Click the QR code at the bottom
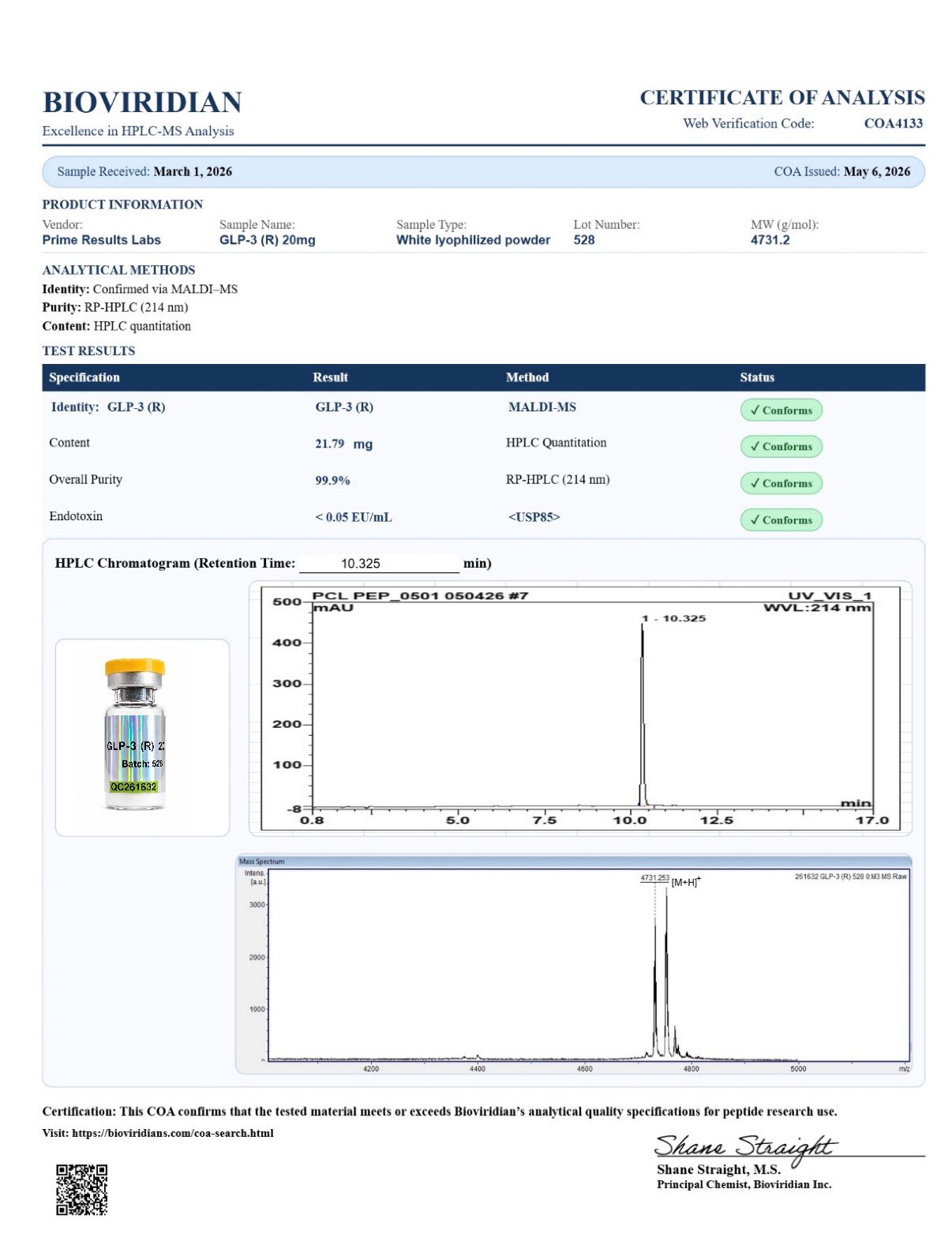Screen dimensions: 952x1249 click(81, 1189)
